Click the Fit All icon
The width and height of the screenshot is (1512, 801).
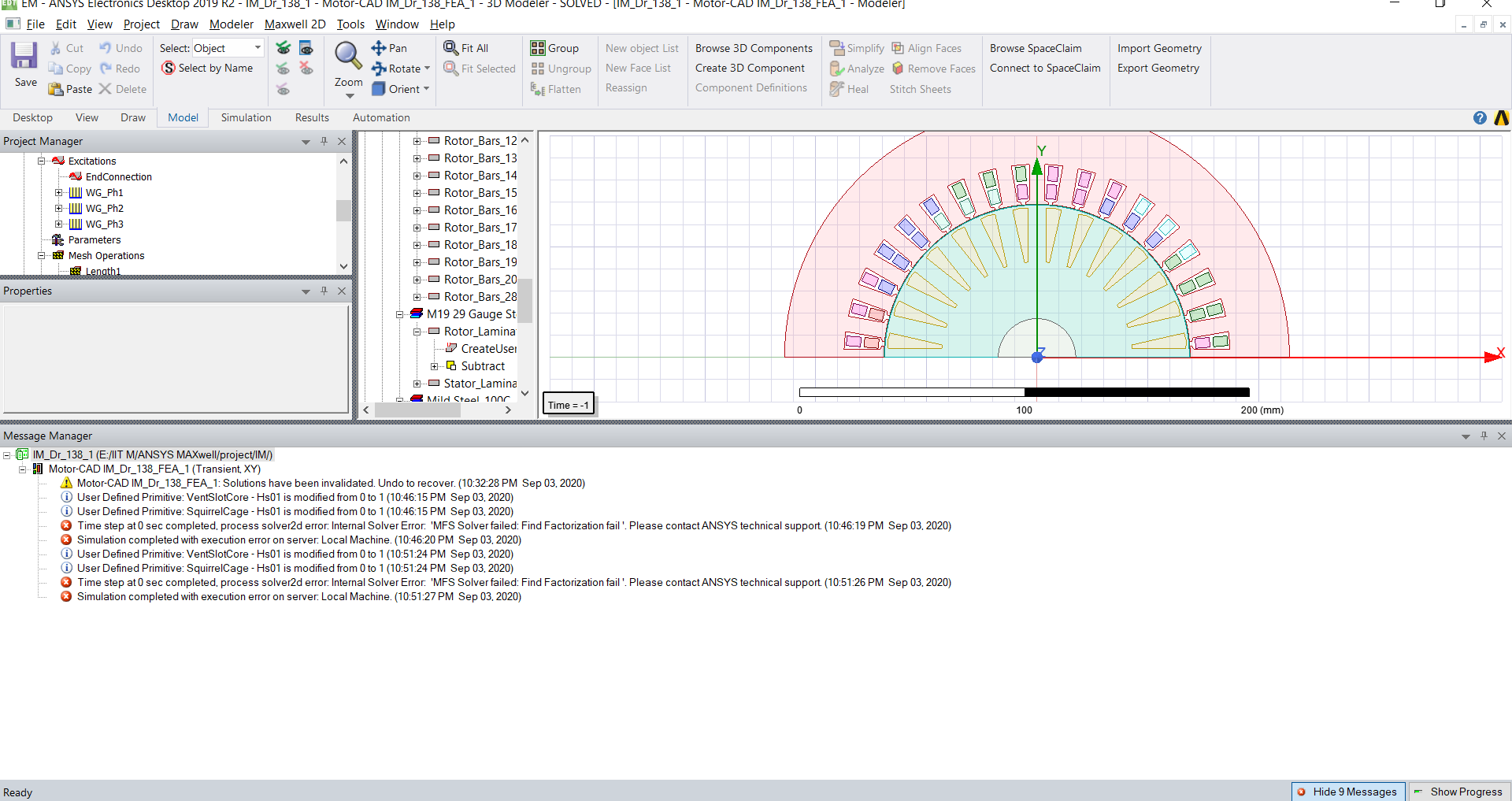(450, 48)
